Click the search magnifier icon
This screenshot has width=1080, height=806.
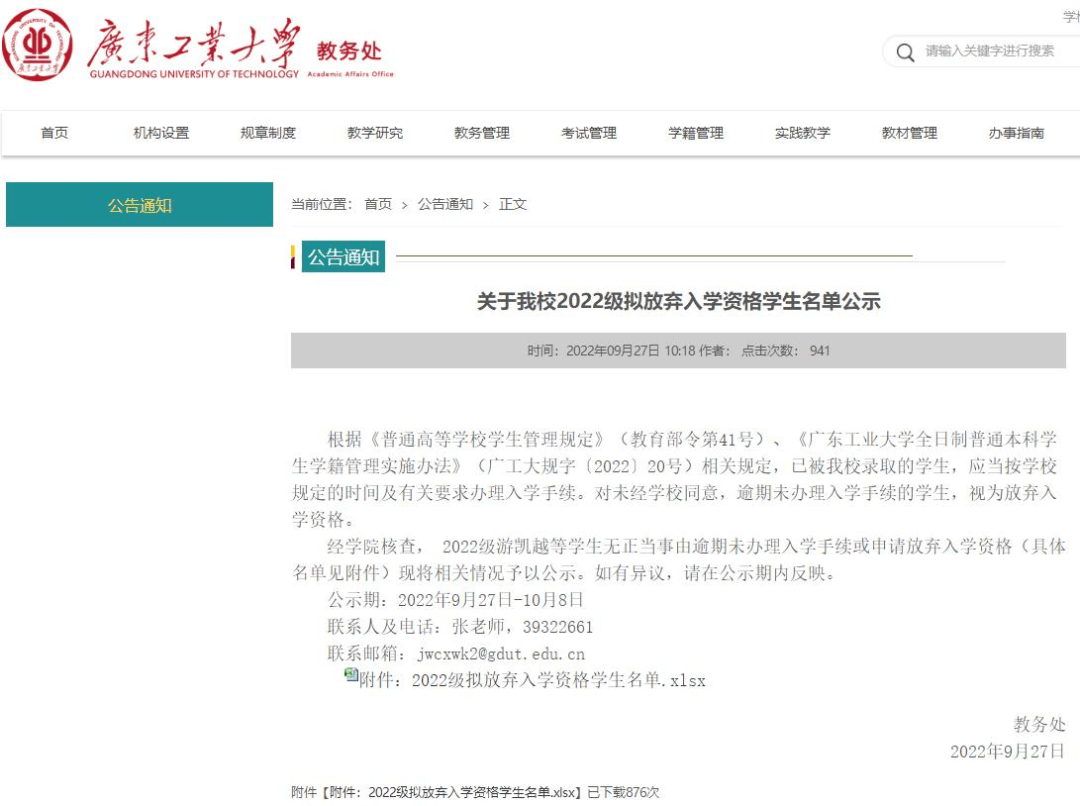pyautogui.click(x=905, y=52)
